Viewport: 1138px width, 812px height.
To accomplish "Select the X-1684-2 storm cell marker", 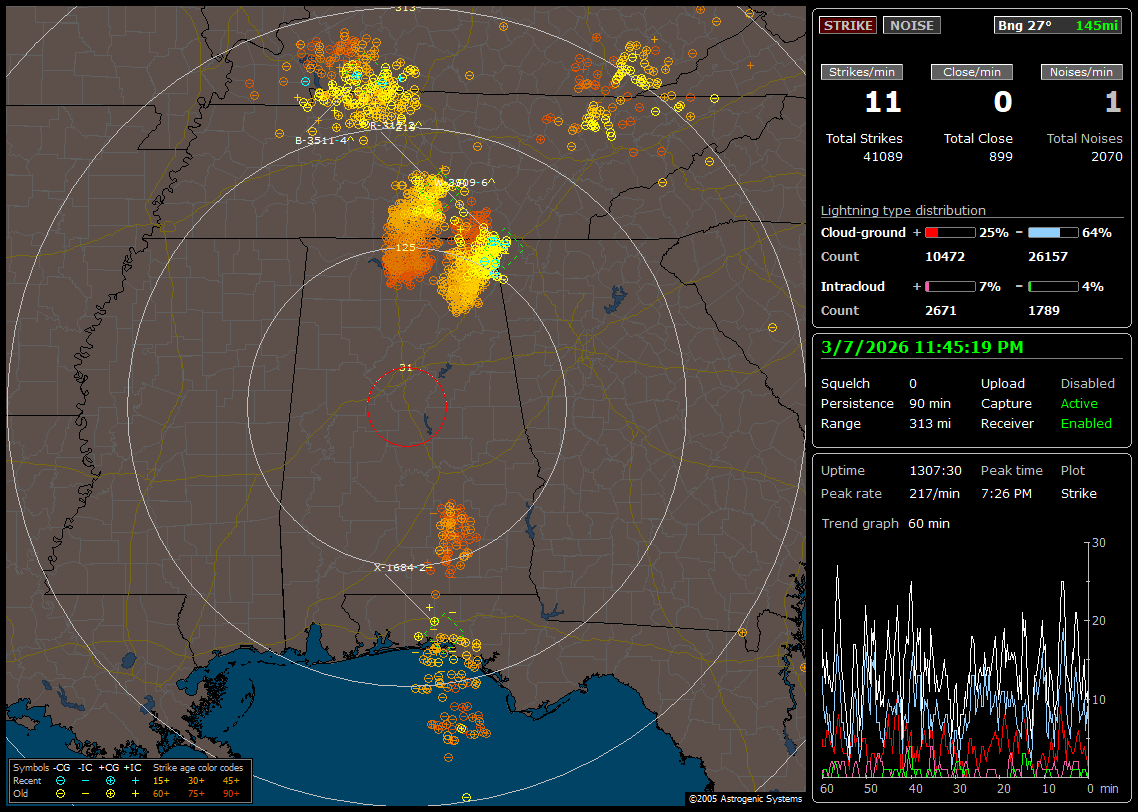I will point(400,567).
